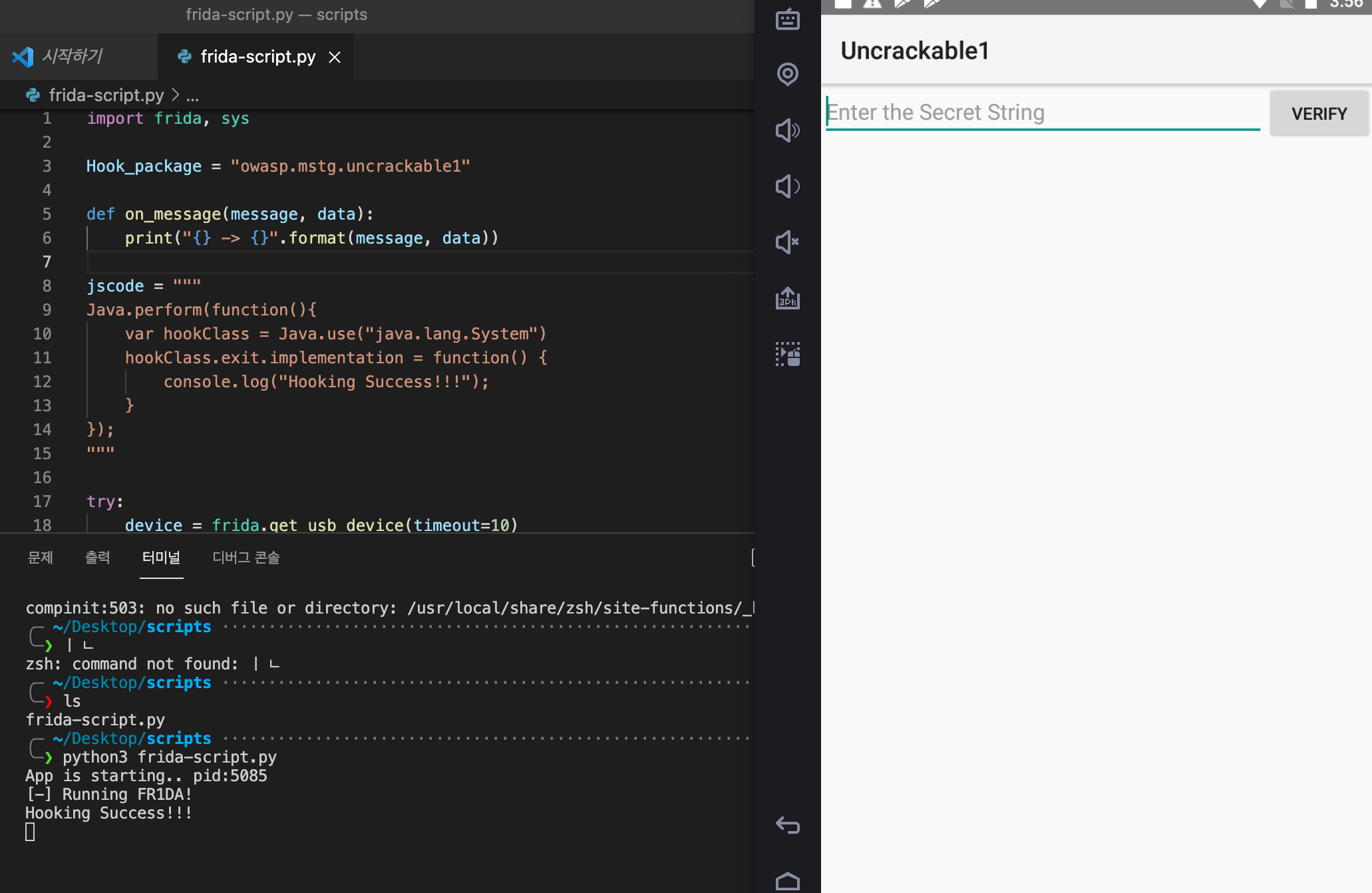Screen dimensions: 1372x893
Task: Click the emulator keyboard icon
Action: pos(787,20)
